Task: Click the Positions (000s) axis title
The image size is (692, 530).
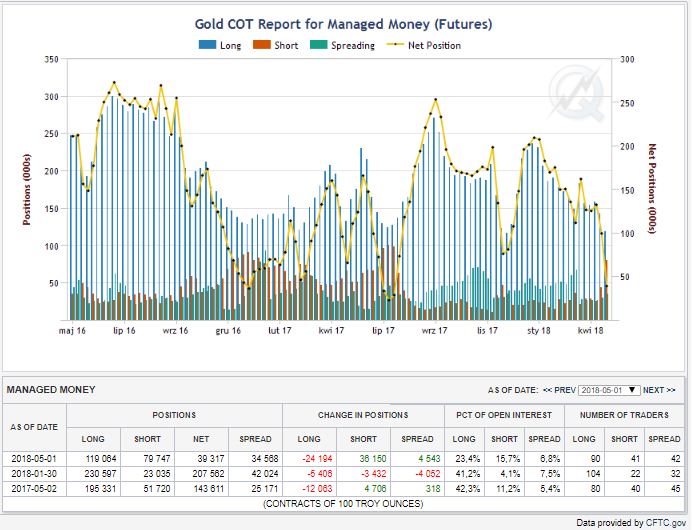Action: click(27, 190)
